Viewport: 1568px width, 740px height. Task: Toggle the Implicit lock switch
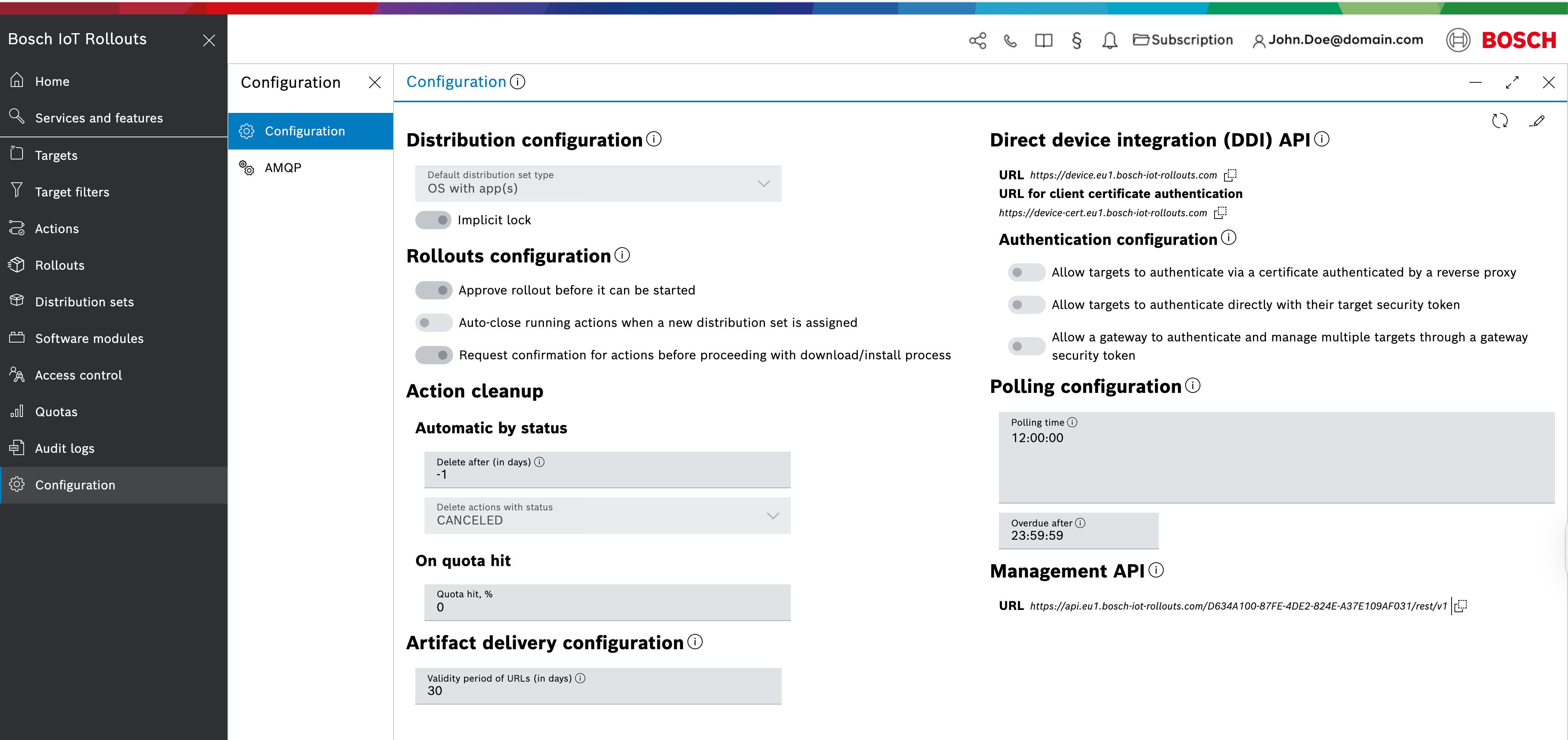pos(433,220)
